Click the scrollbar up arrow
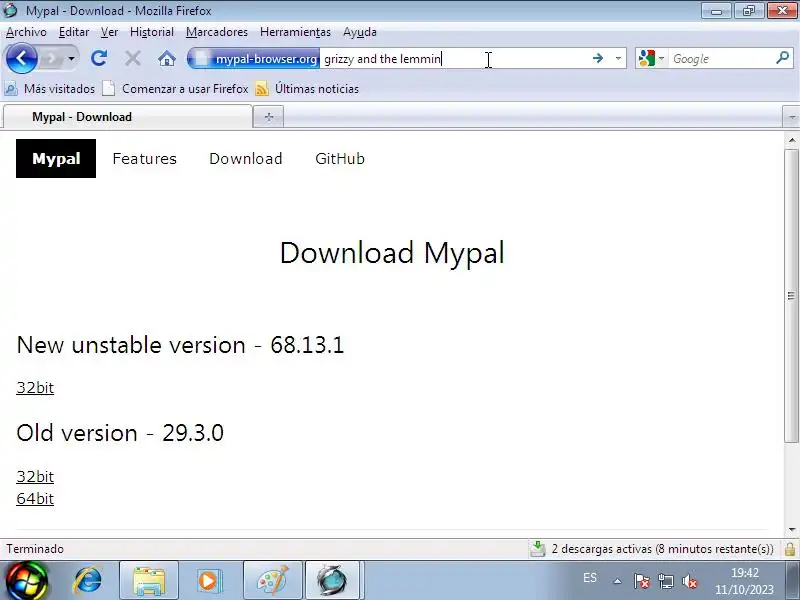This screenshot has height=600, width=800. (792, 139)
